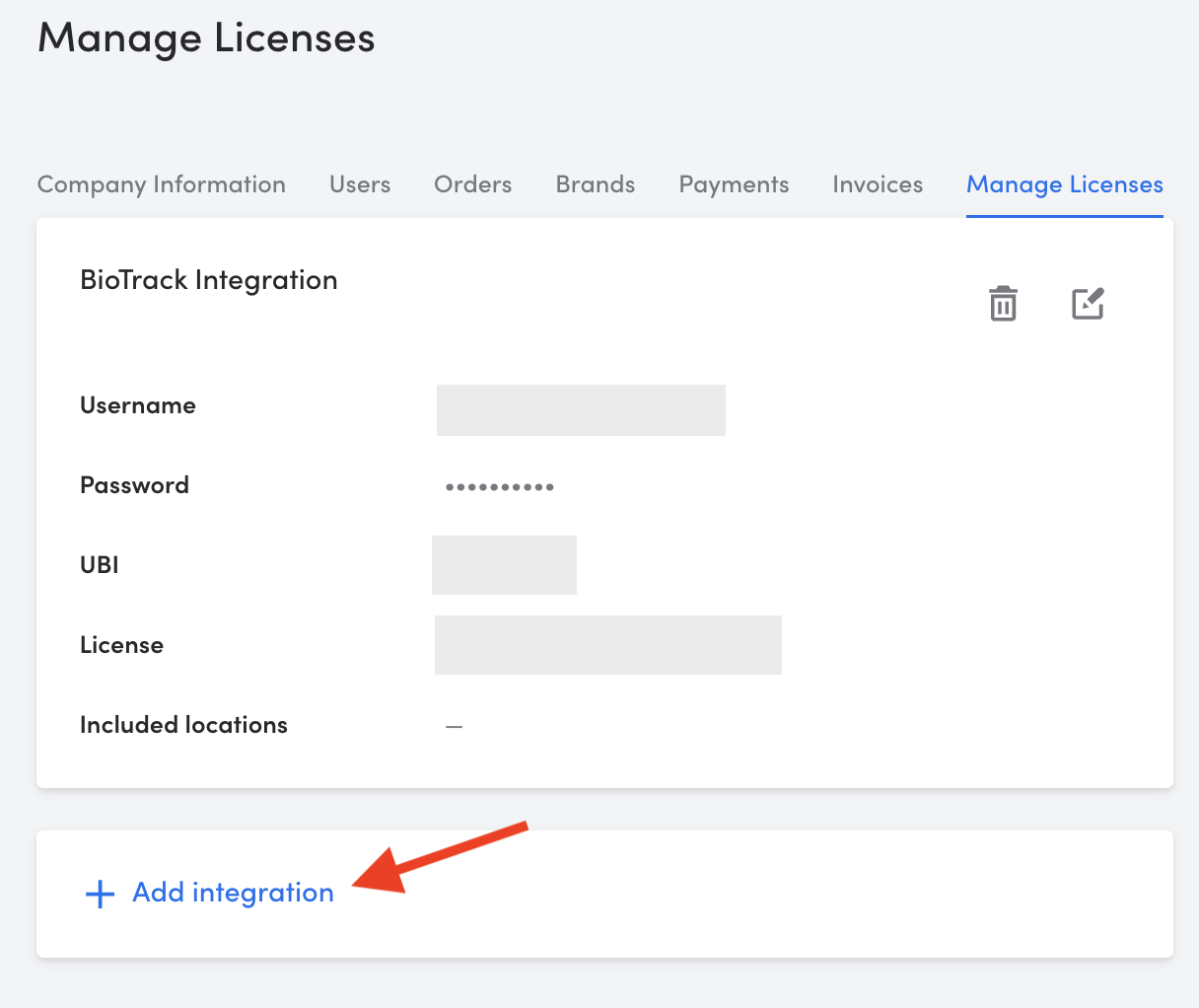Click the dash value for Included locations
The image size is (1199, 1008).
(x=454, y=727)
